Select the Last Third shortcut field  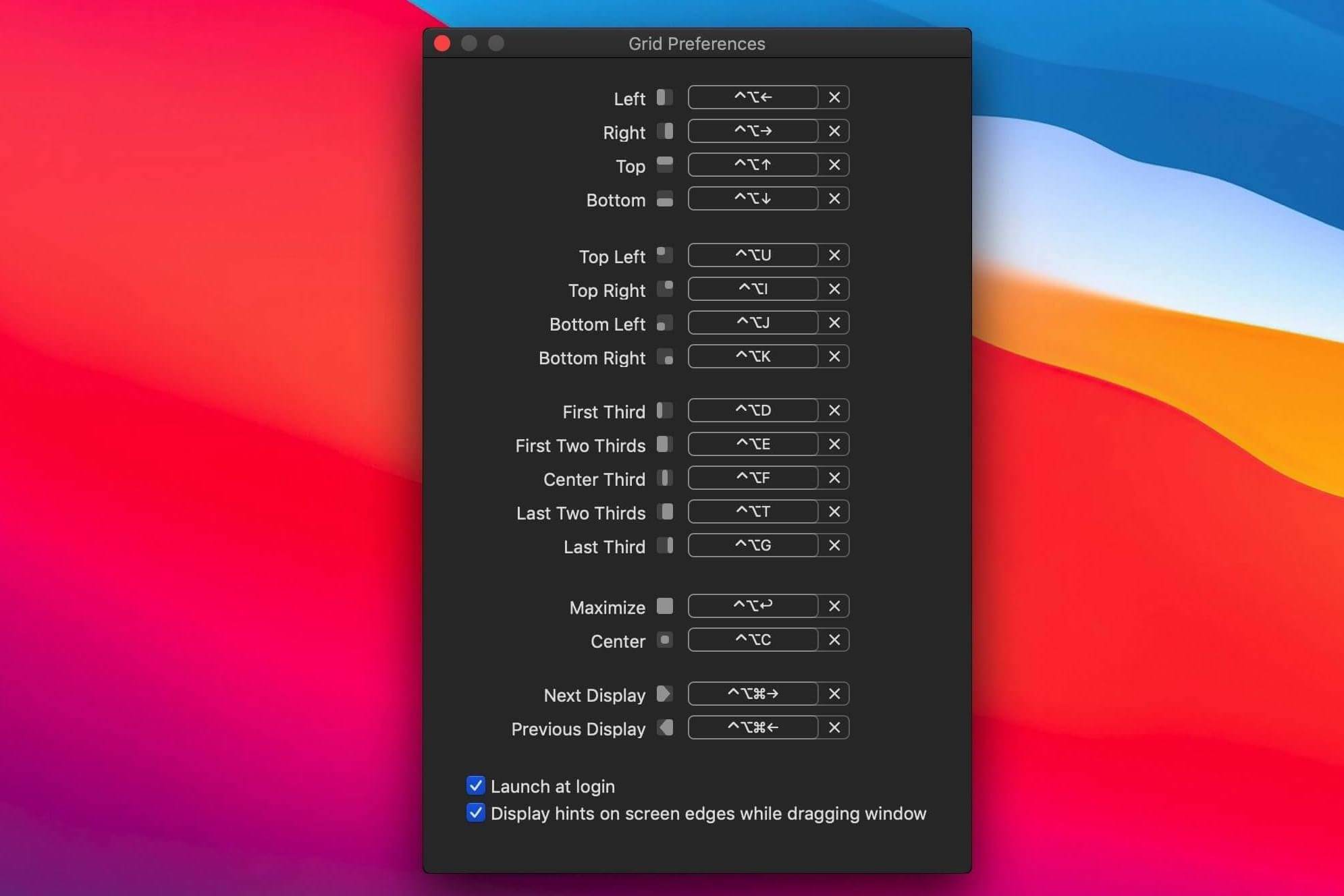point(753,546)
